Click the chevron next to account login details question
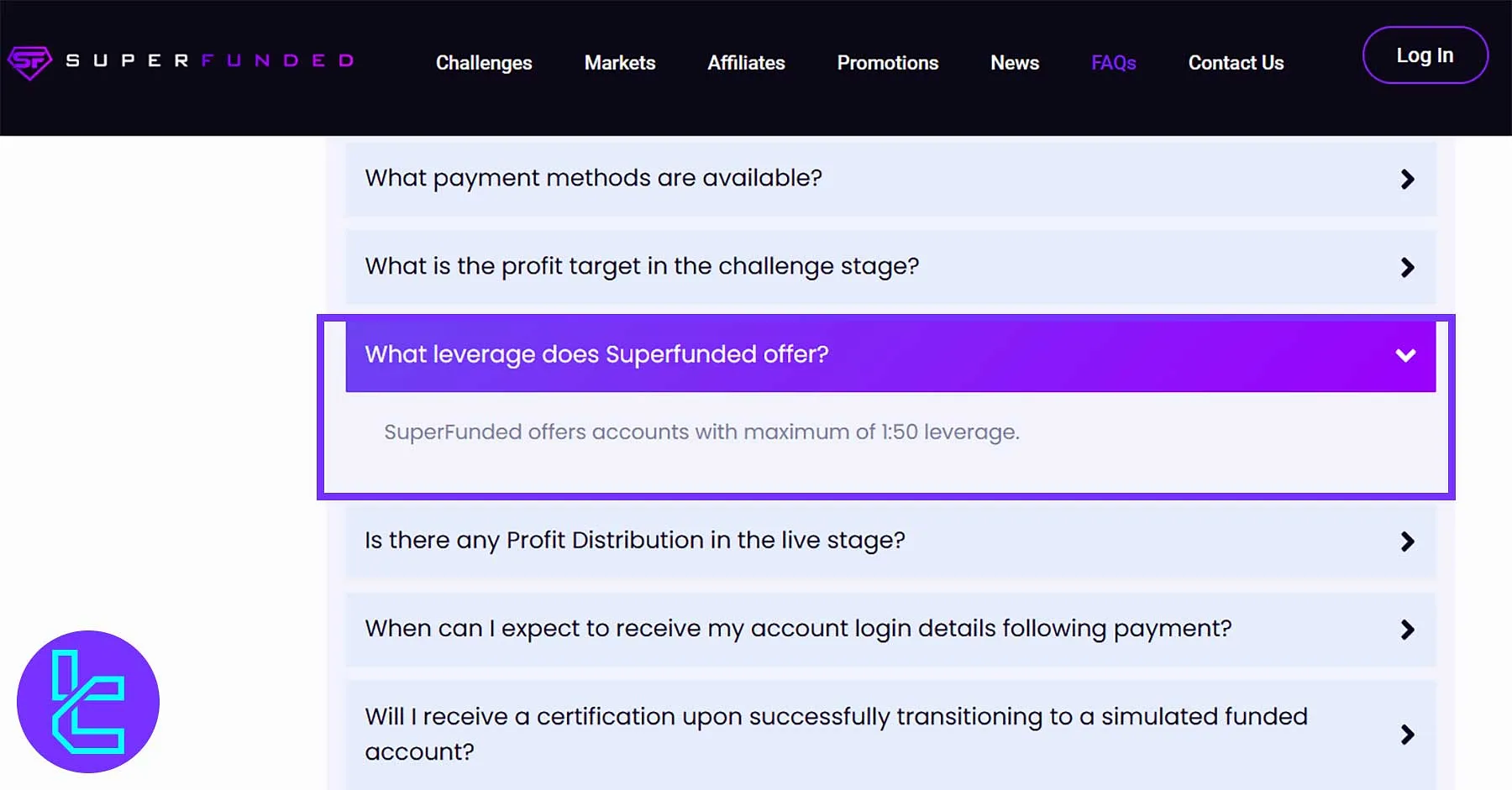This screenshot has height=790, width=1512. (1408, 630)
